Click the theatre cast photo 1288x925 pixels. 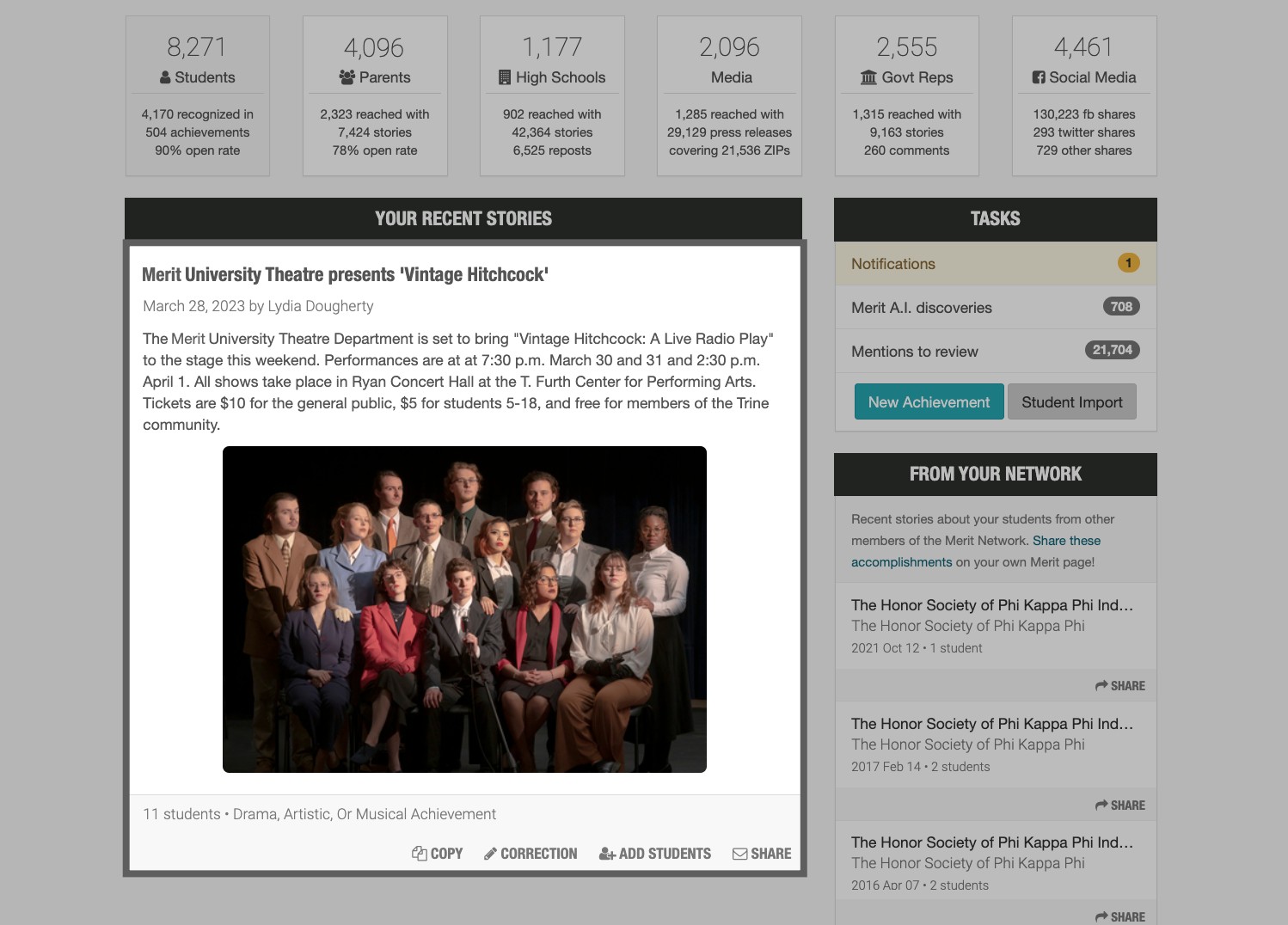464,608
